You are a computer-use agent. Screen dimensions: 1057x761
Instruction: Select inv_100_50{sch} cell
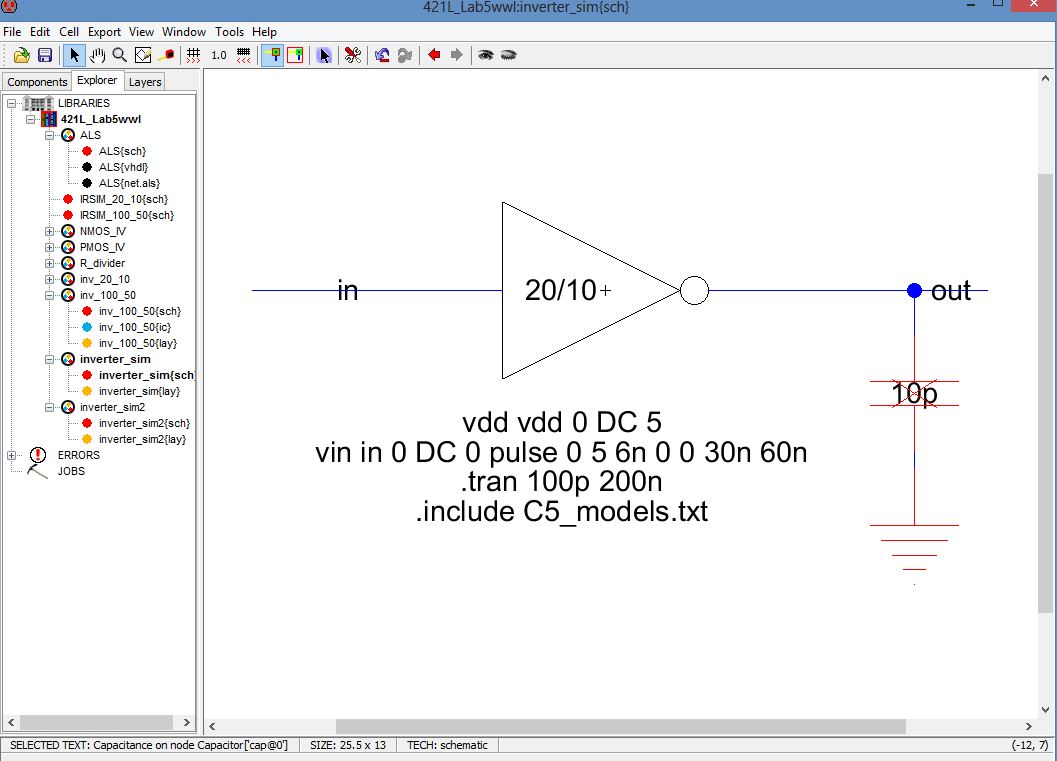tap(140, 311)
